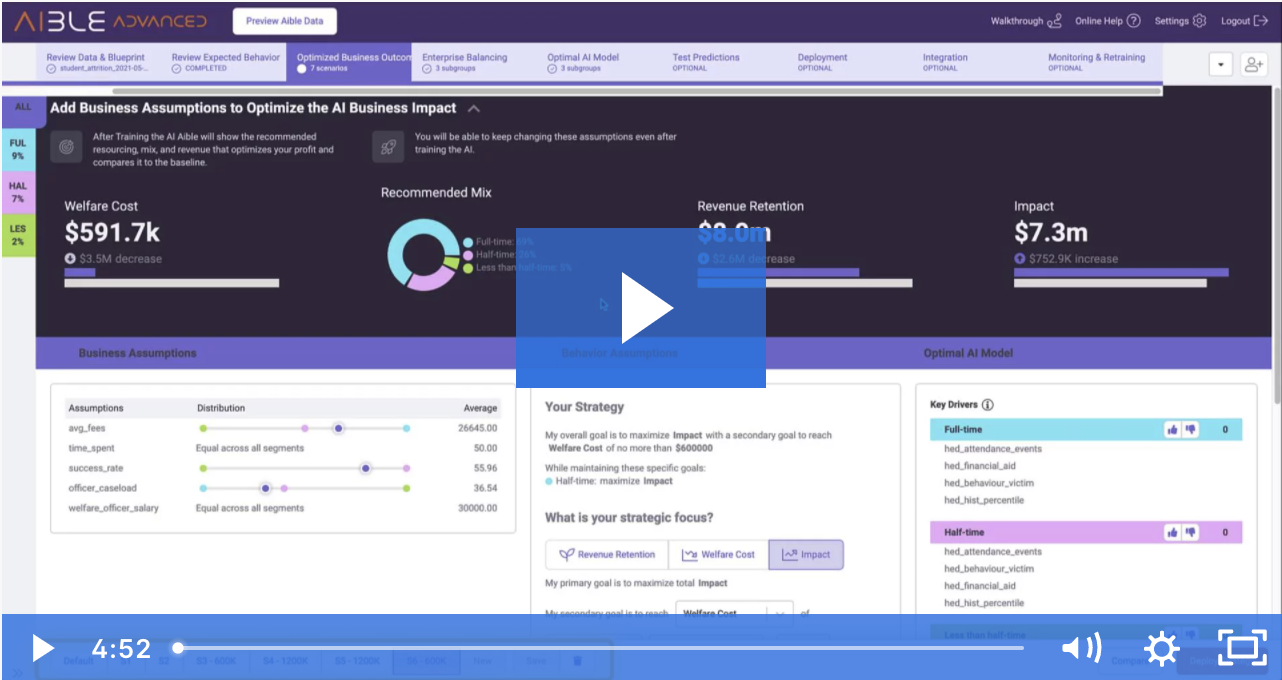
Task: Go to the Enterprise Balancing step
Action: click(464, 62)
